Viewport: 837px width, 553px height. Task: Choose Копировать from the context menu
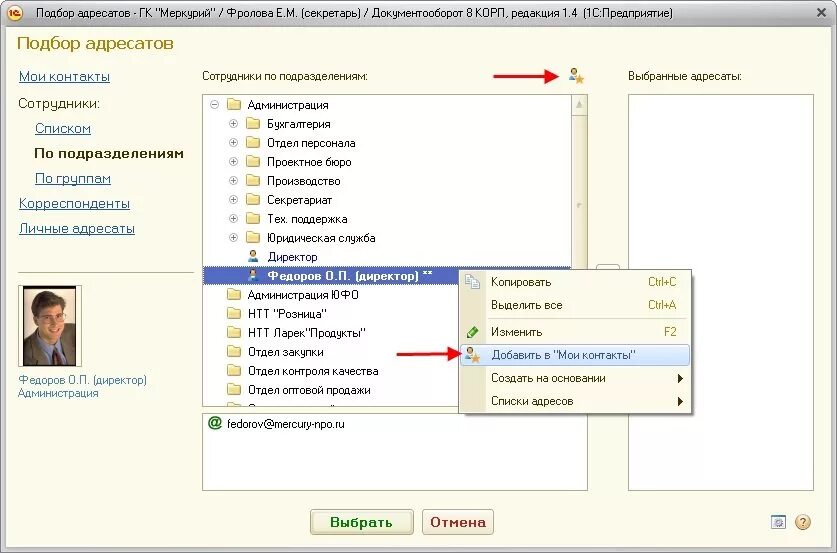click(x=575, y=282)
